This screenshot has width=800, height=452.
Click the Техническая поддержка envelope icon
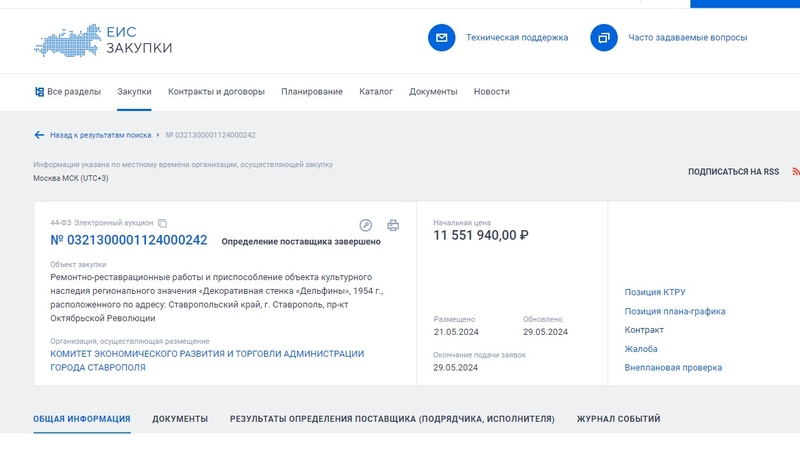click(x=441, y=38)
